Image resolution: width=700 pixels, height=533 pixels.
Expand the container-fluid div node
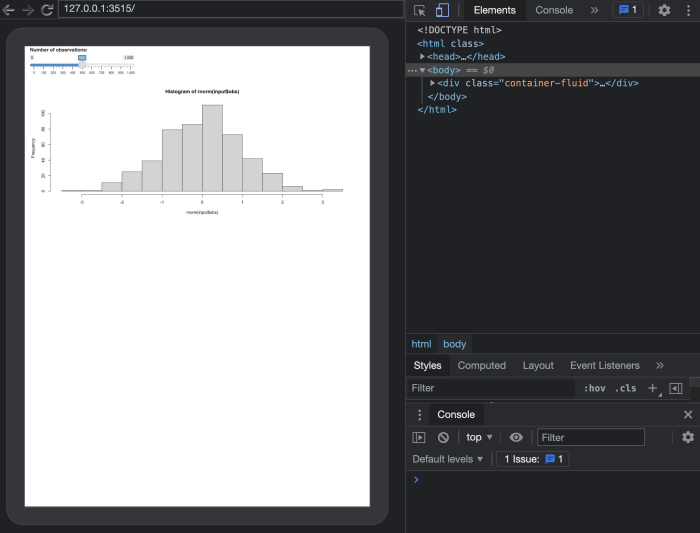(432, 83)
